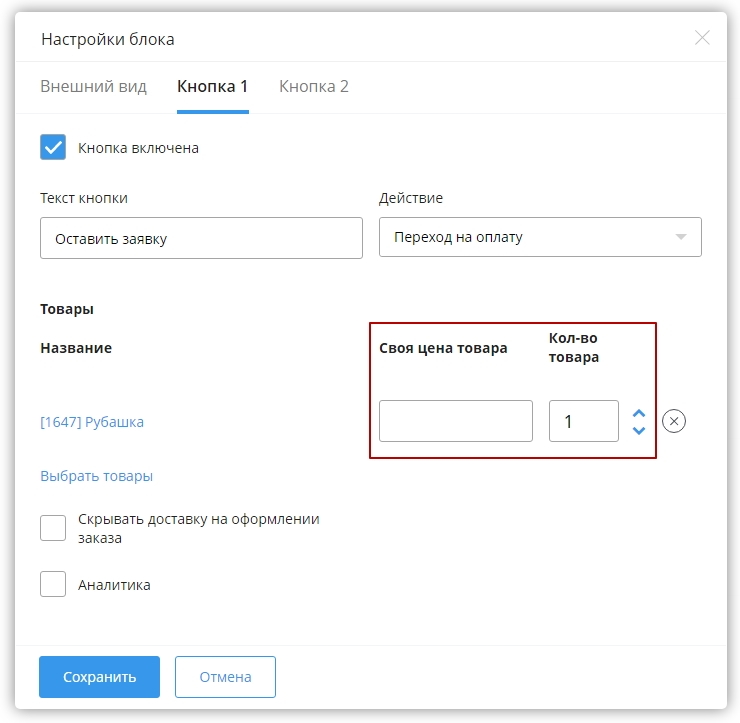The height and width of the screenshot is (723, 740).
Task: Open the Кнопка 2 tab
Action: click(313, 86)
